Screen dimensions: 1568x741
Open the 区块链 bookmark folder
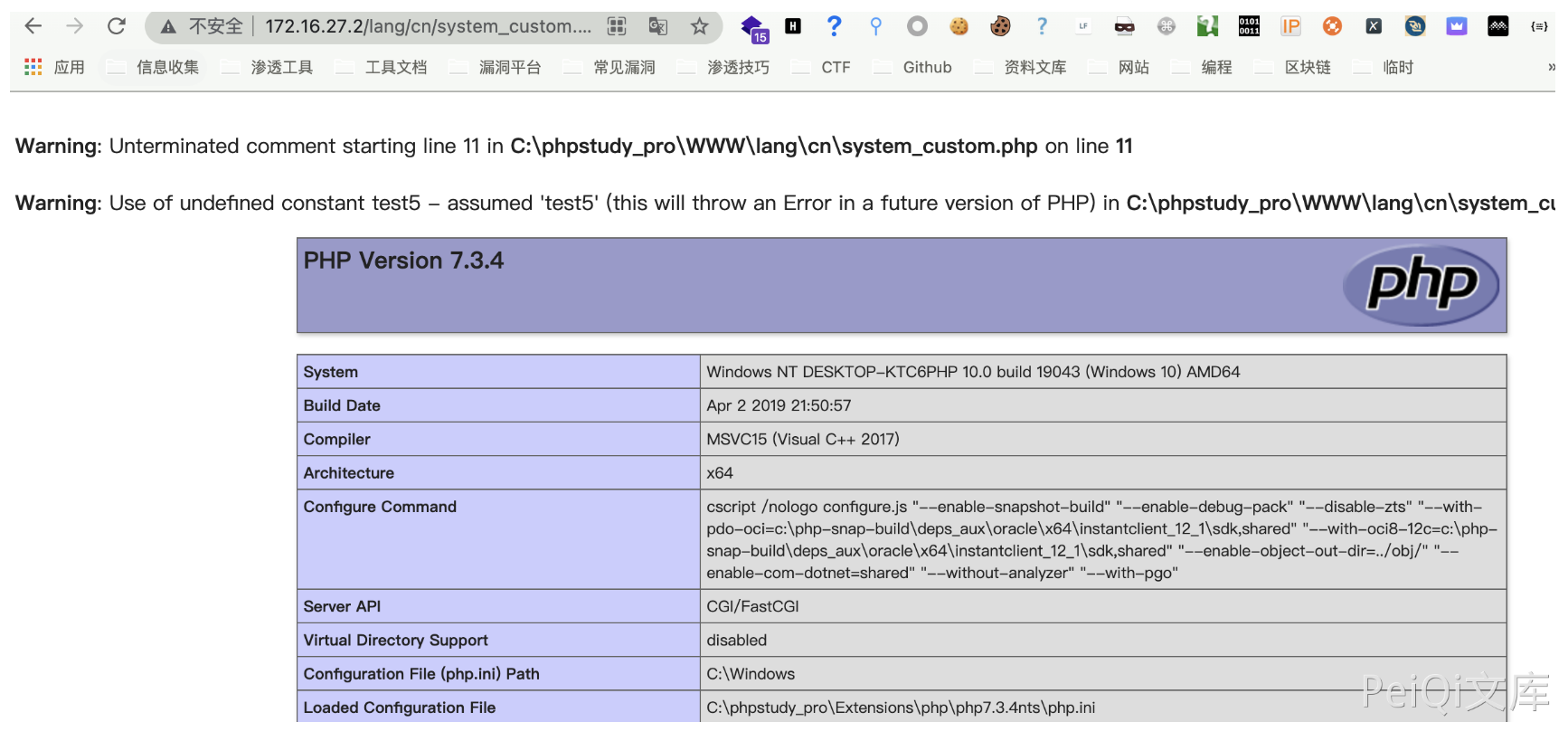[x=1294, y=67]
